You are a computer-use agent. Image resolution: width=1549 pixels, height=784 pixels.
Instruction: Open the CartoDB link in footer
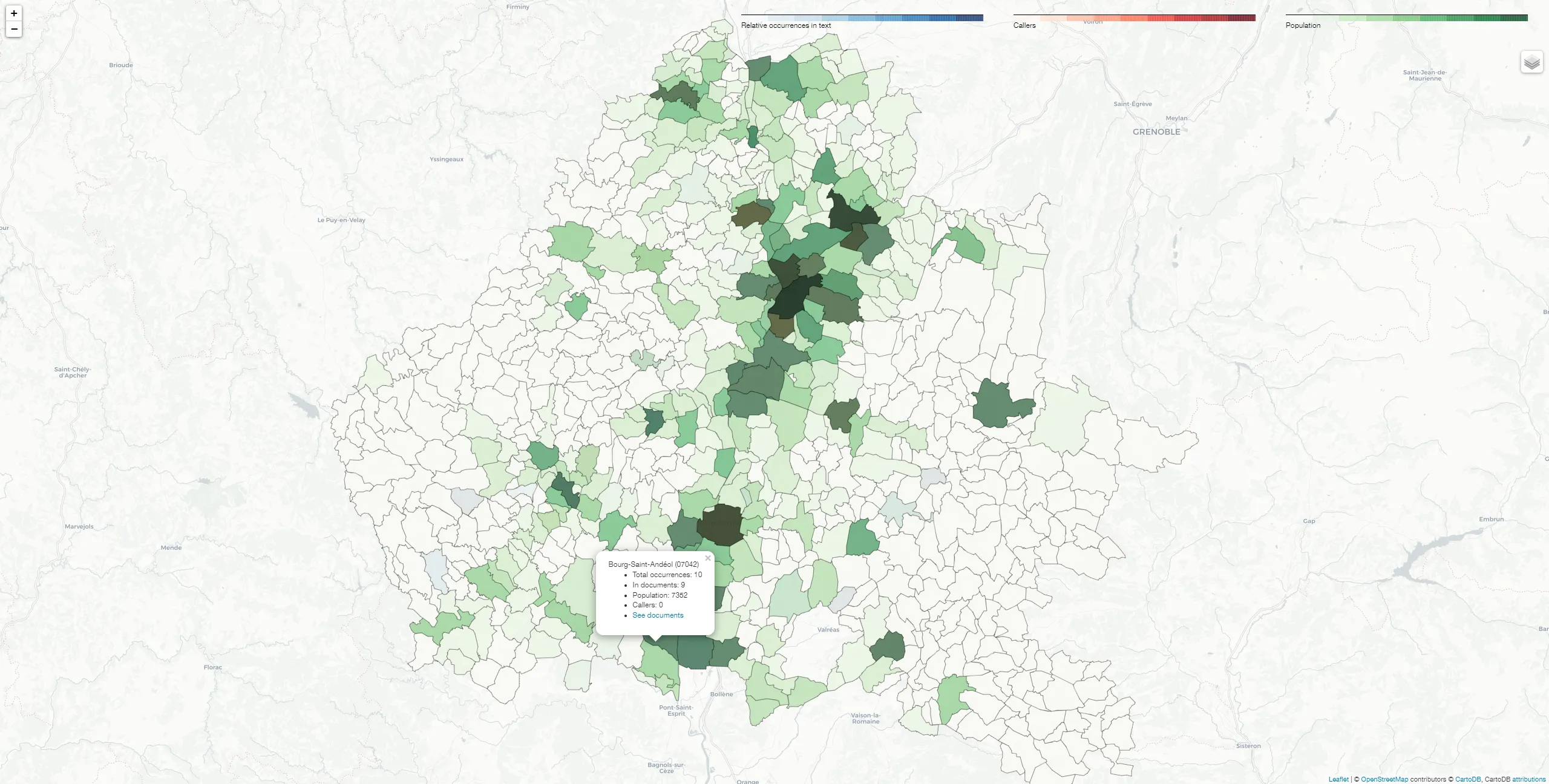click(x=1468, y=779)
